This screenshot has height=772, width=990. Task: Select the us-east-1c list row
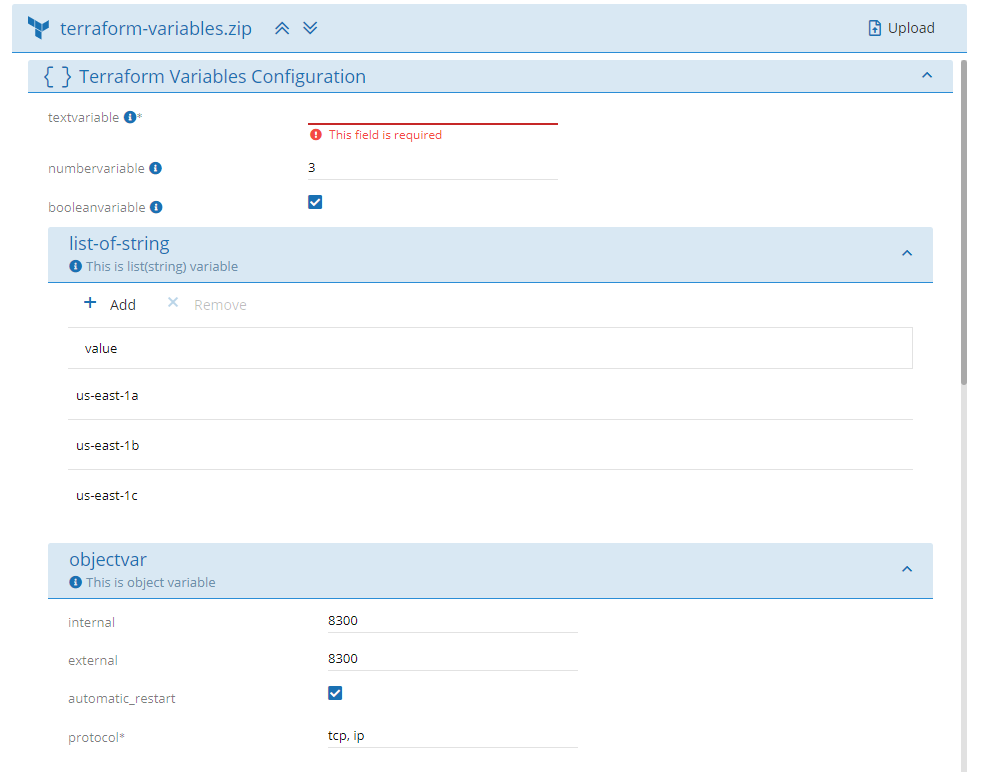[491, 496]
